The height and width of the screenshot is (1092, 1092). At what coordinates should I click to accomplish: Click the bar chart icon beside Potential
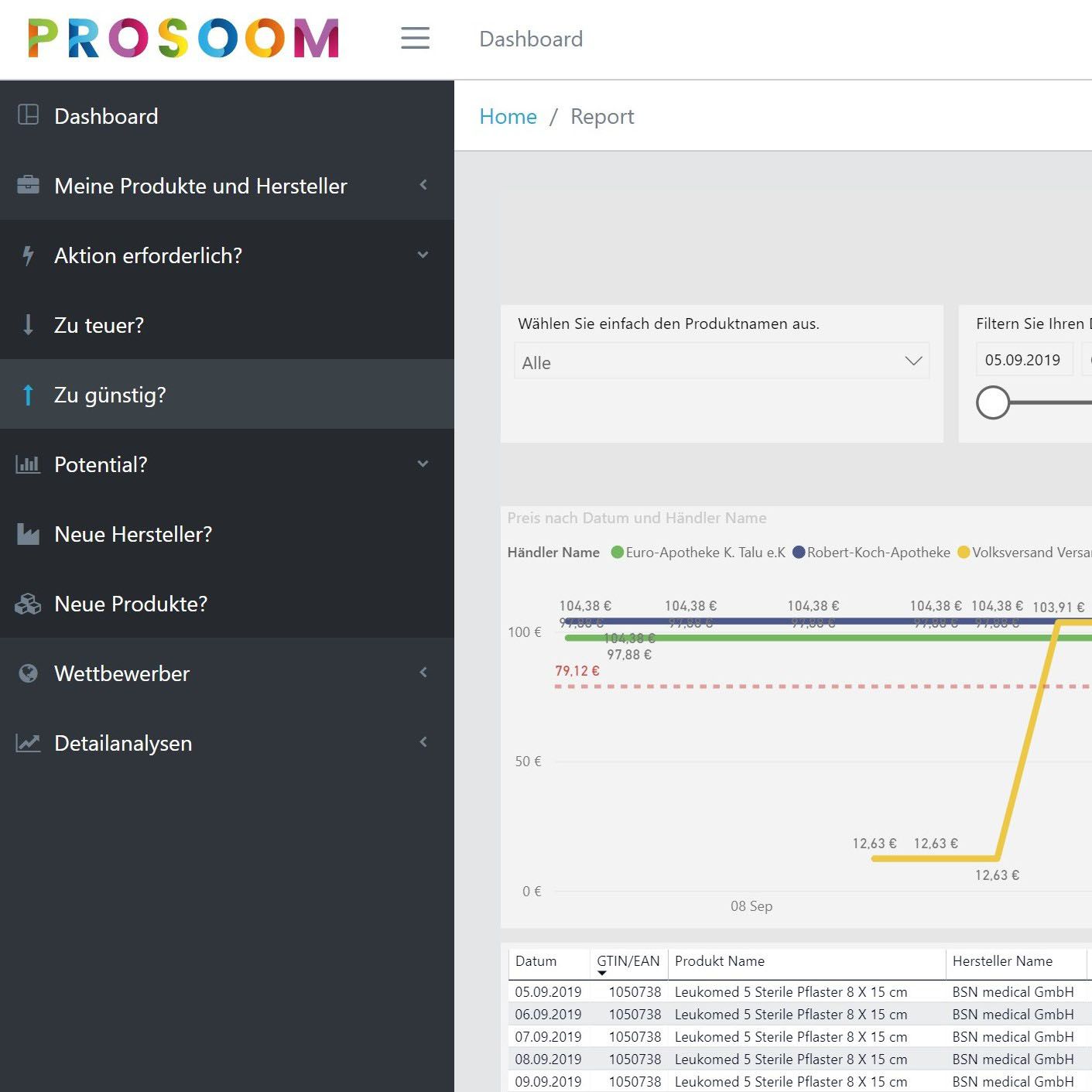pos(28,464)
